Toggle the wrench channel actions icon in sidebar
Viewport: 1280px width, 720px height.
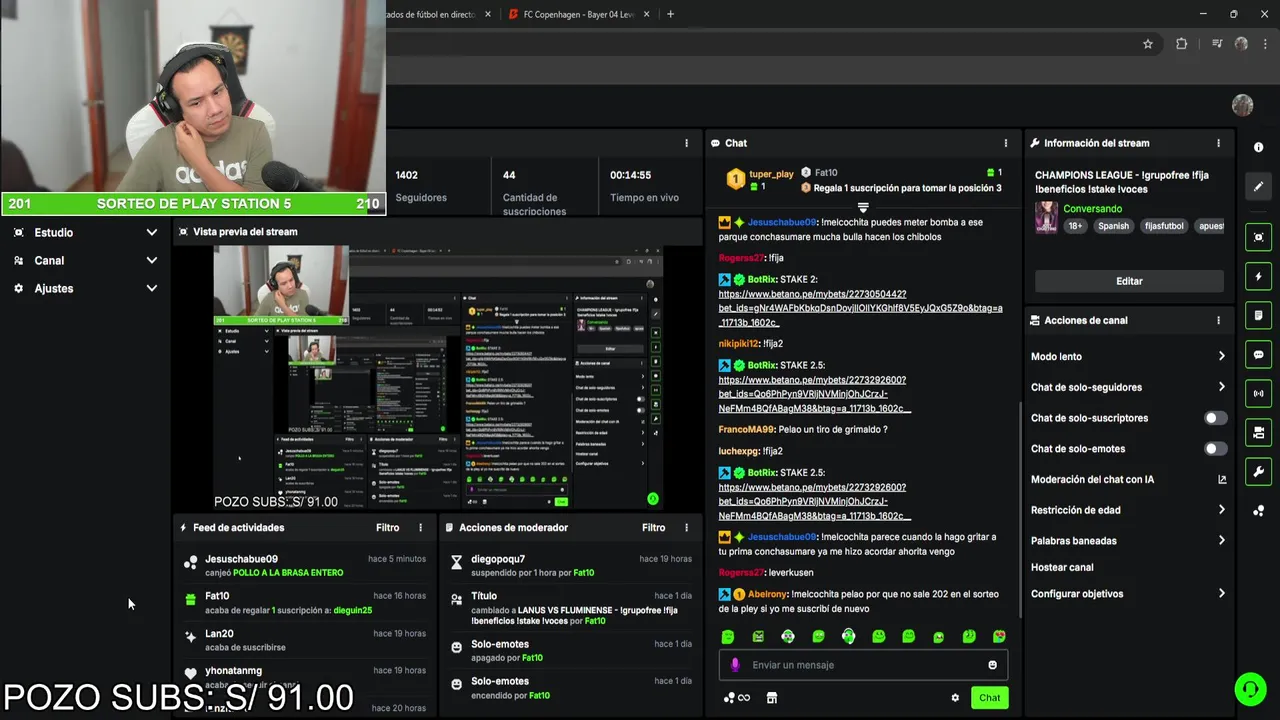point(1258,472)
